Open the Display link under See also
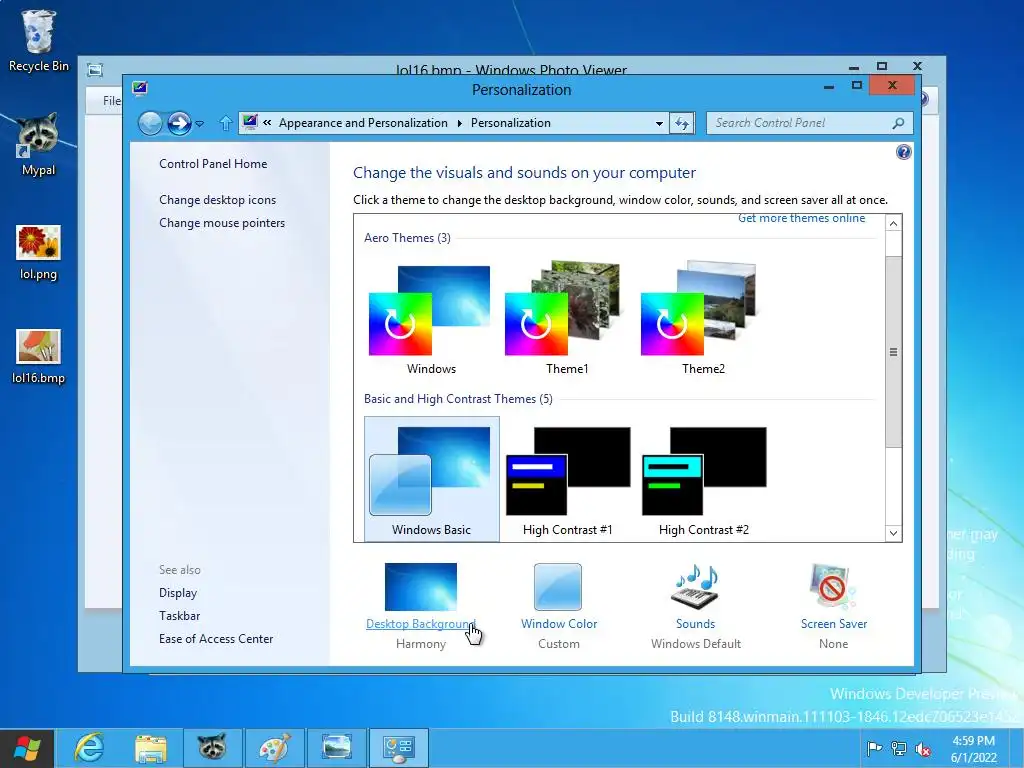The width and height of the screenshot is (1024, 768). tap(178, 593)
